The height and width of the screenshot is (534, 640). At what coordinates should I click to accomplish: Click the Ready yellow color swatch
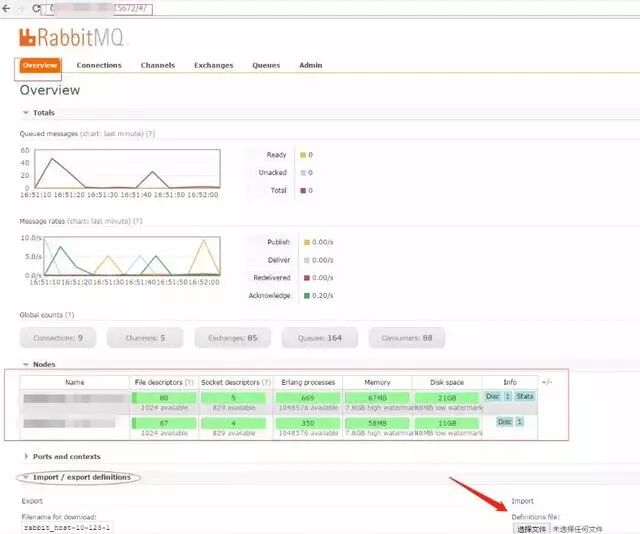tap(303, 155)
